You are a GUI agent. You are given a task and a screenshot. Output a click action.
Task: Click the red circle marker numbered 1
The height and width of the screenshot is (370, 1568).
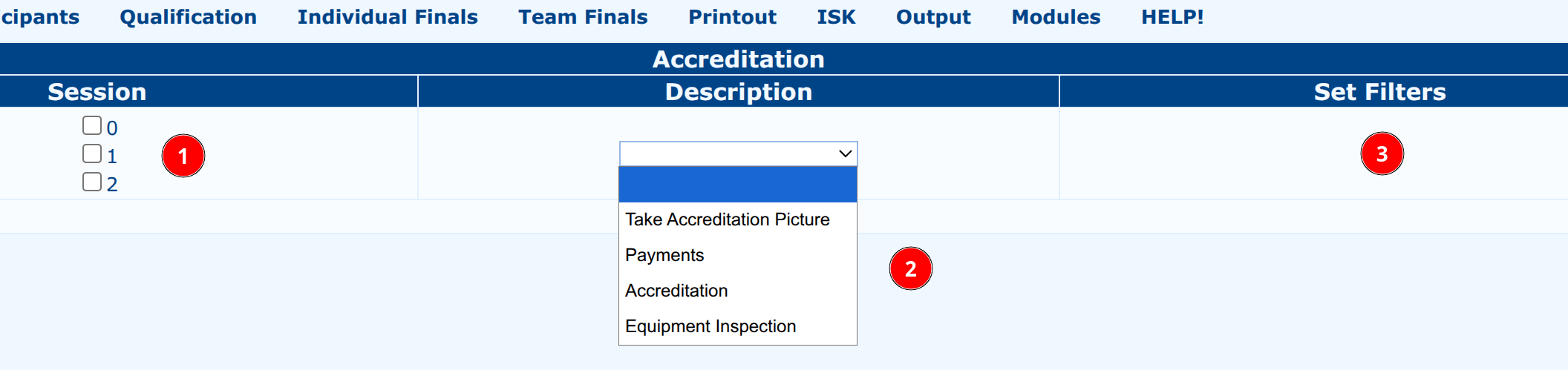(x=183, y=156)
